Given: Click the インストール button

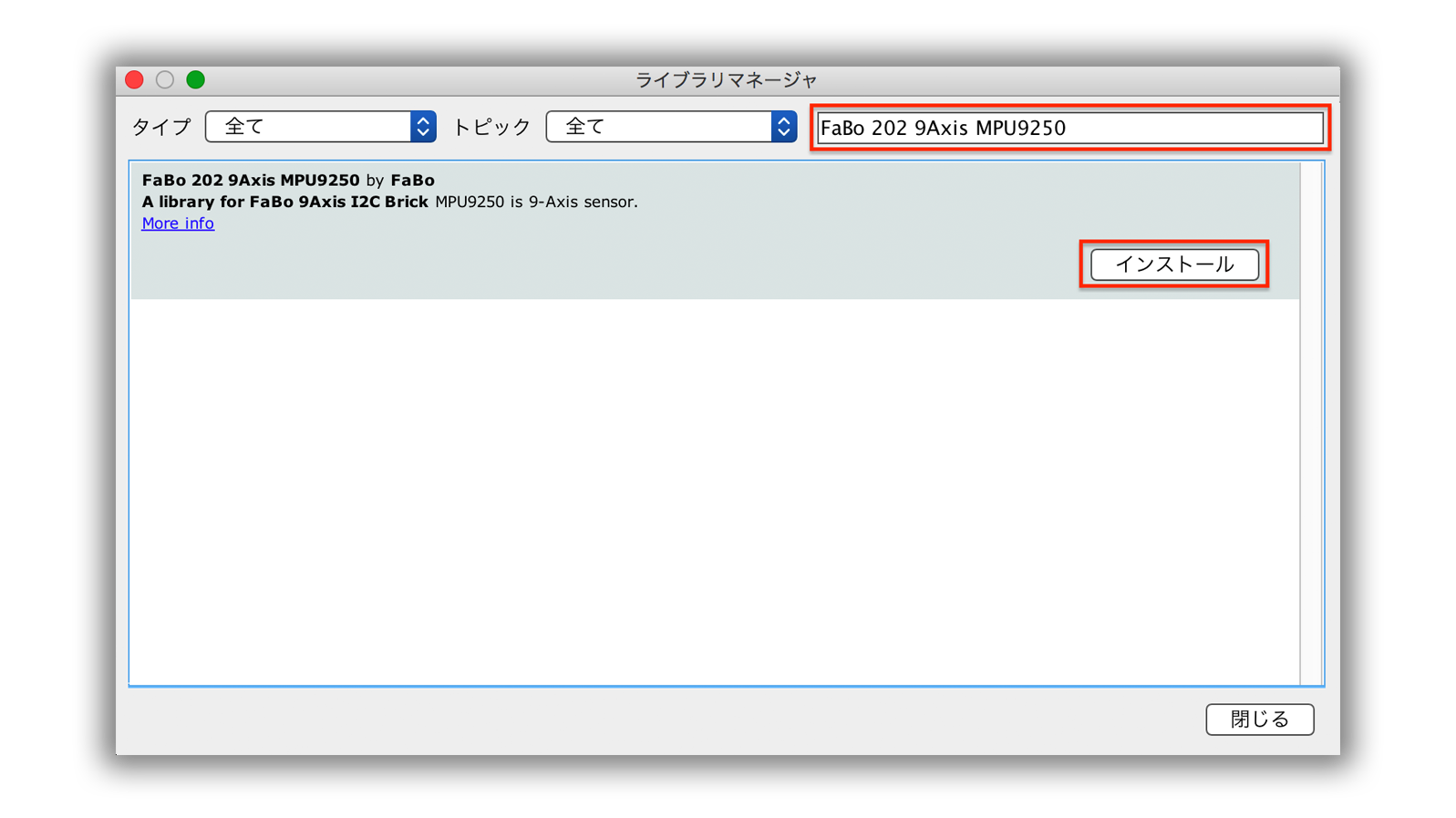Looking at the screenshot, I should (1174, 264).
